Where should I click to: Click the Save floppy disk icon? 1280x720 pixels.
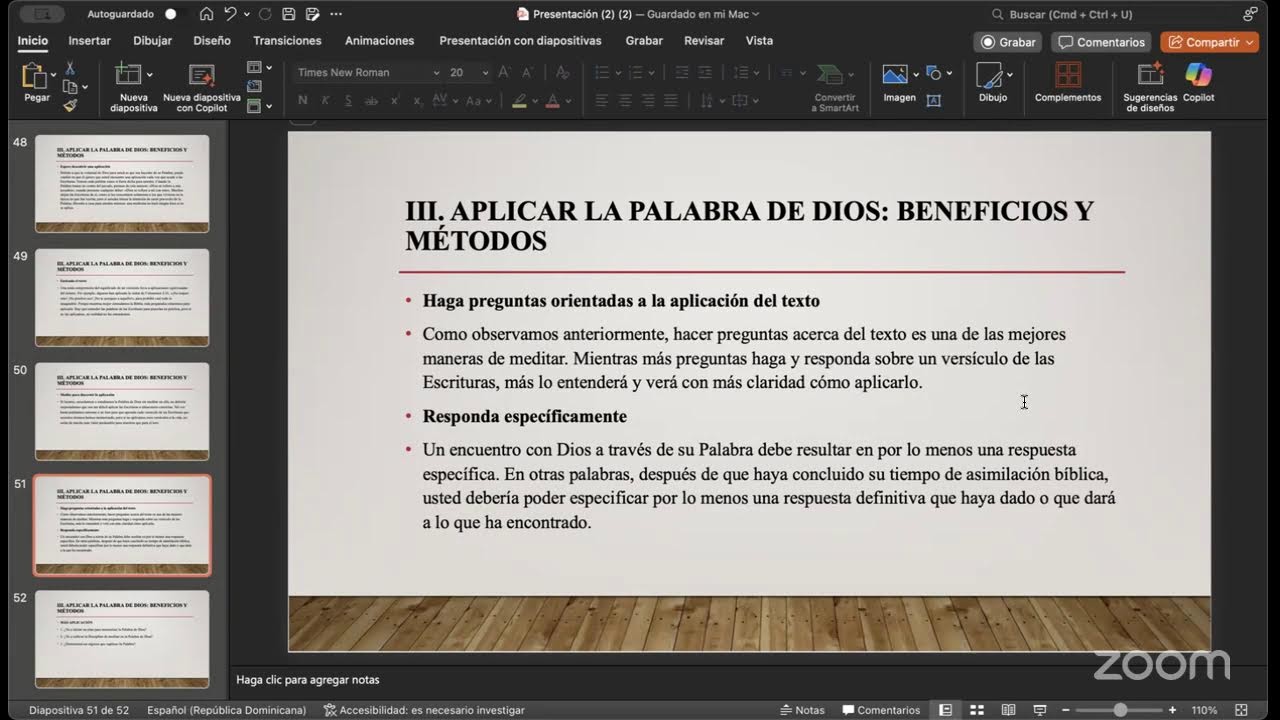coord(288,14)
